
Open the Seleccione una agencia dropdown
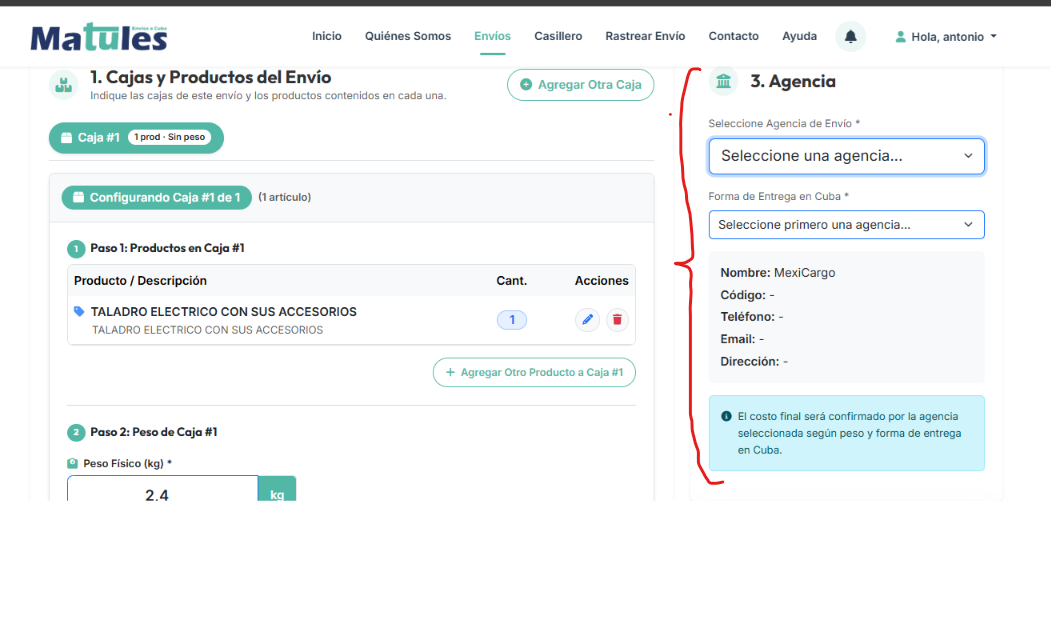847,156
